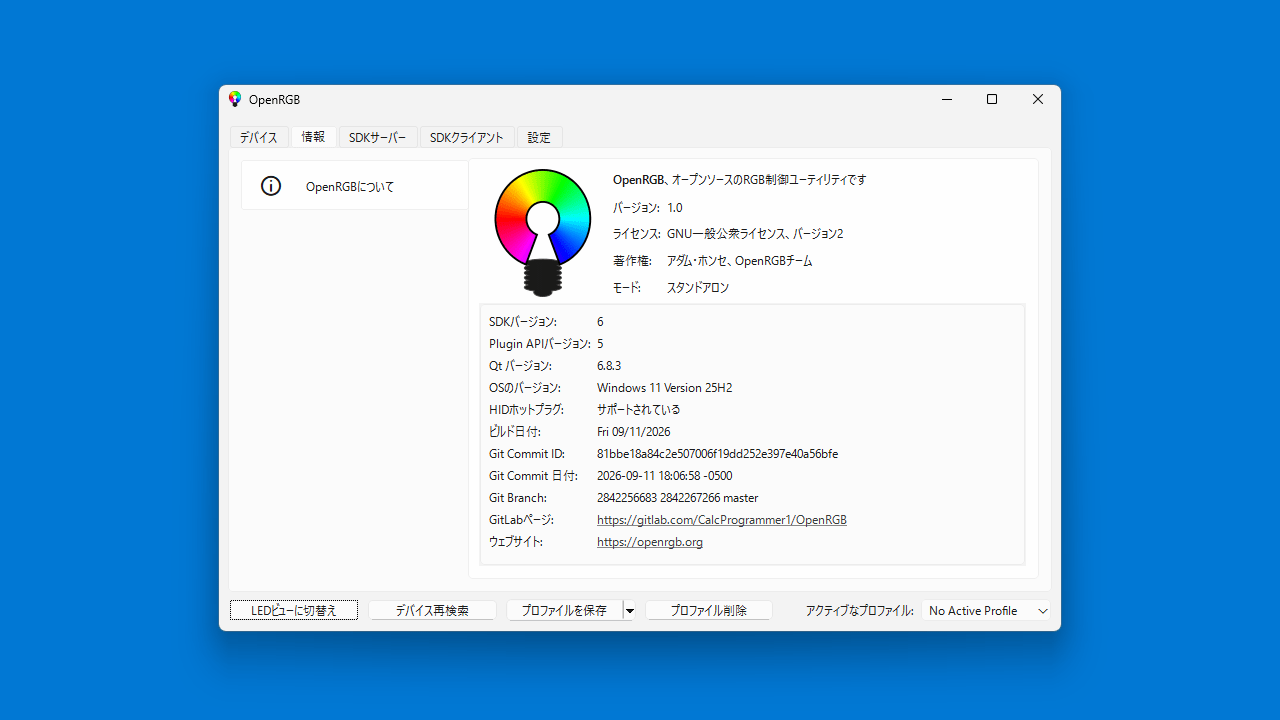Click the Plugin APIバージョン label

[x=539, y=344]
